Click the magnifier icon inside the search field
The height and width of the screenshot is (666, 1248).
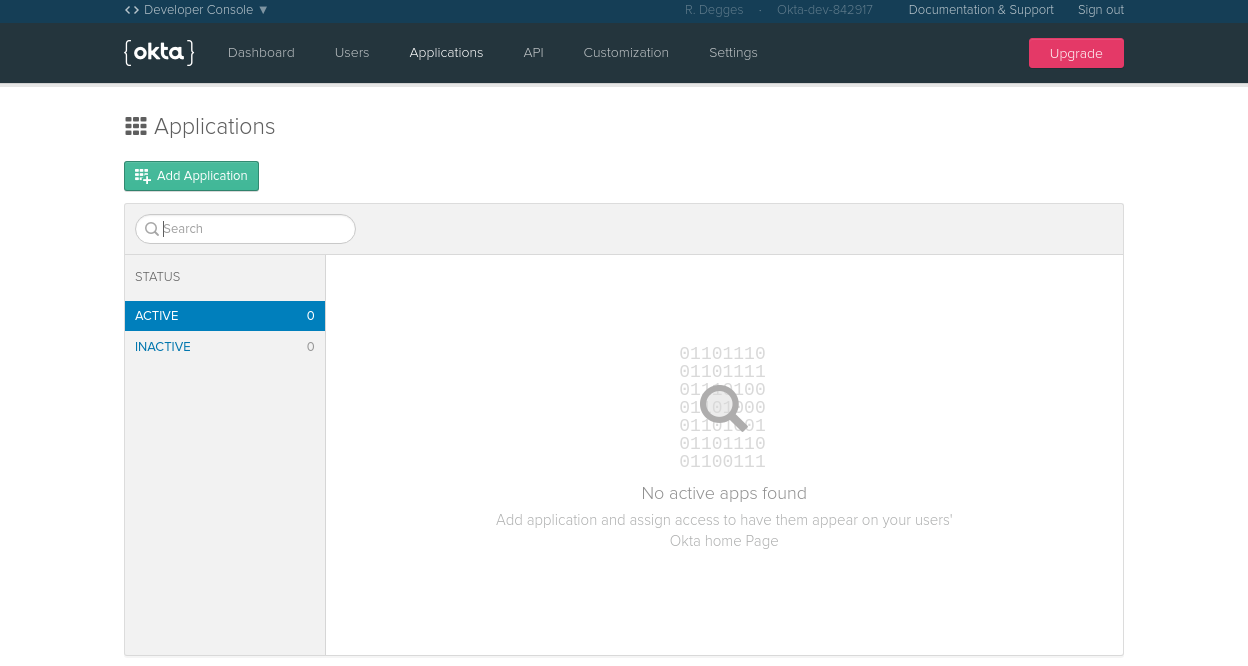pyautogui.click(x=152, y=229)
